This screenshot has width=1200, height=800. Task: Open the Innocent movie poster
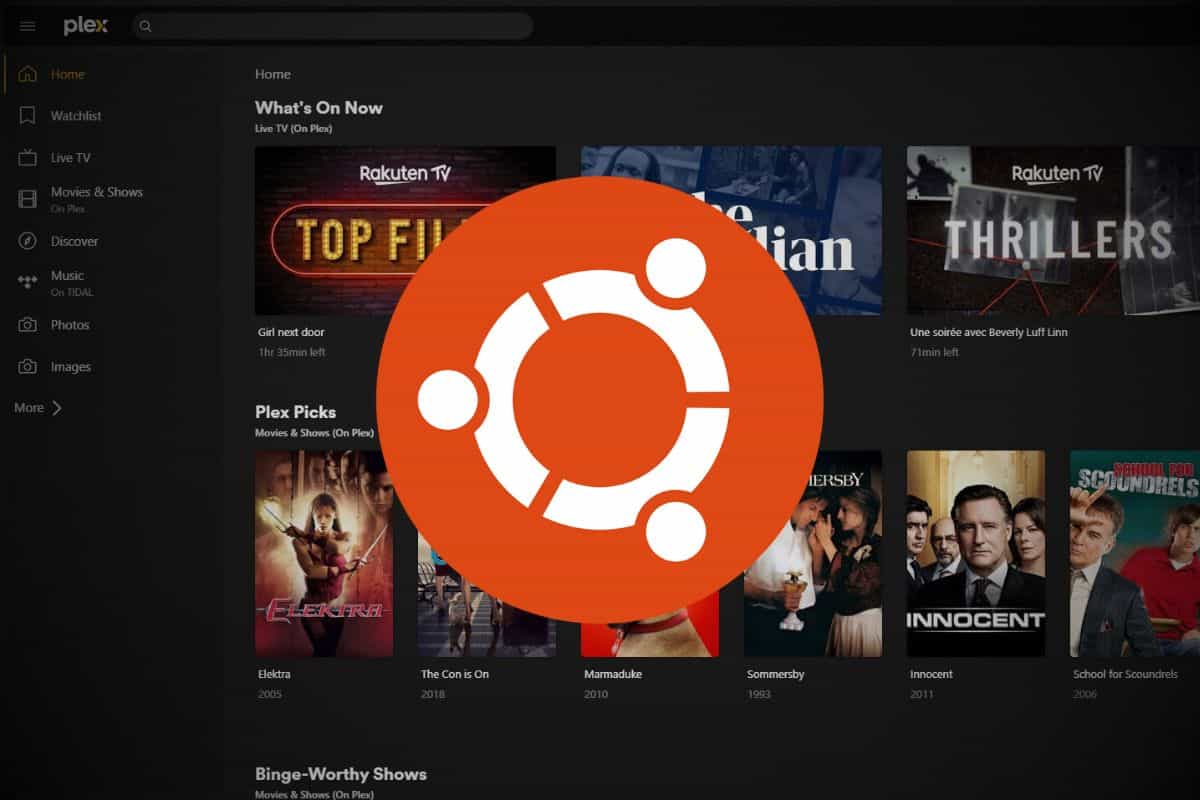tap(976, 553)
